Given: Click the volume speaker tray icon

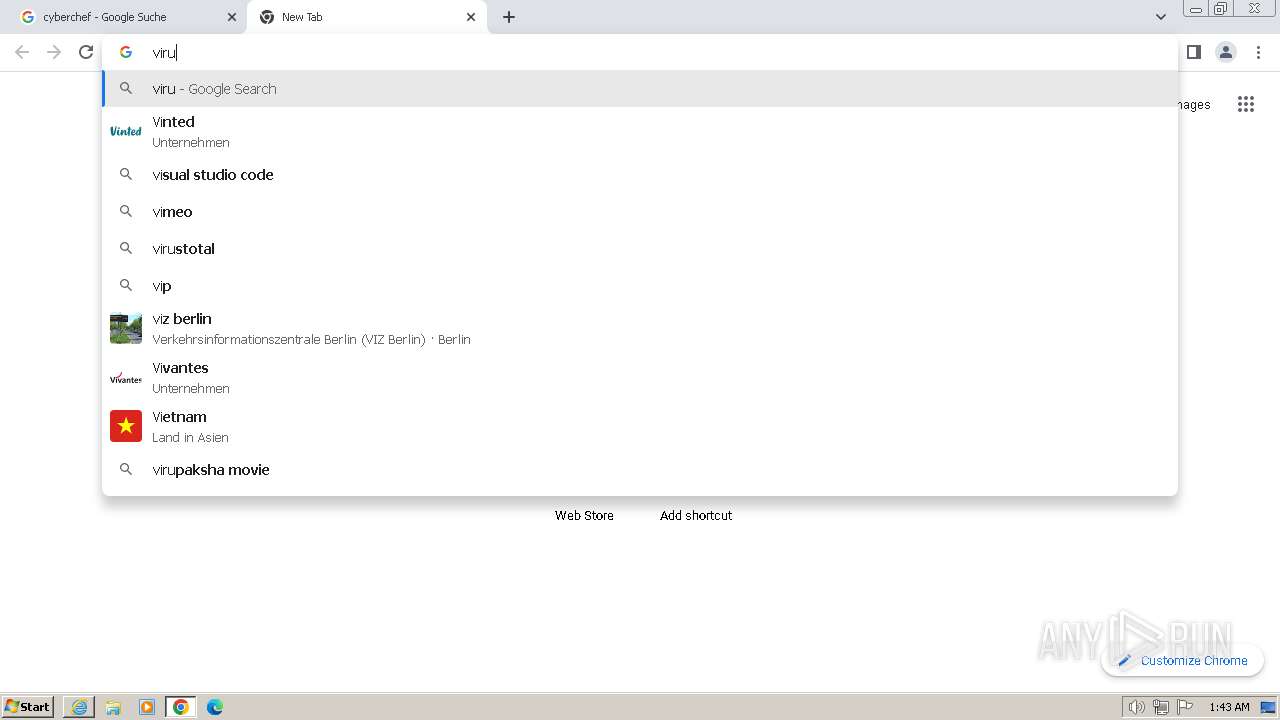Looking at the screenshot, I should click(x=1136, y=707).
